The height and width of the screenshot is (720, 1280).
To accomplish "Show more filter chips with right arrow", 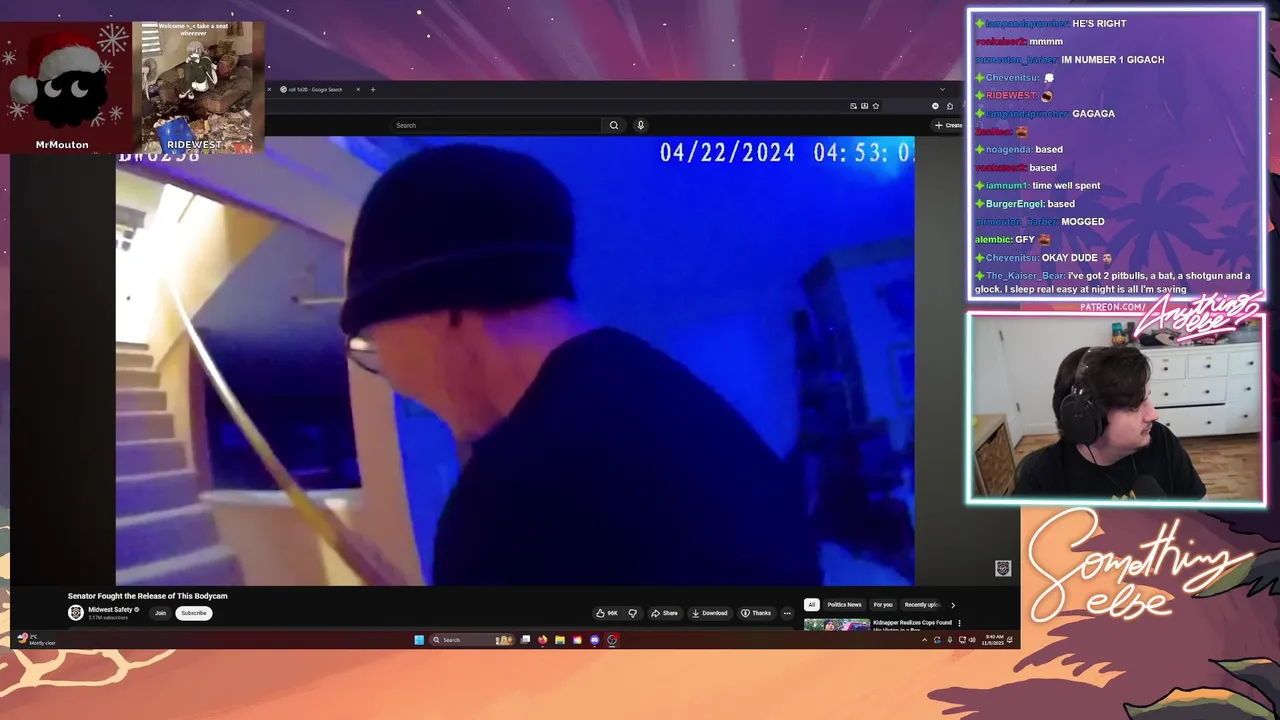I will coord(952,605).
